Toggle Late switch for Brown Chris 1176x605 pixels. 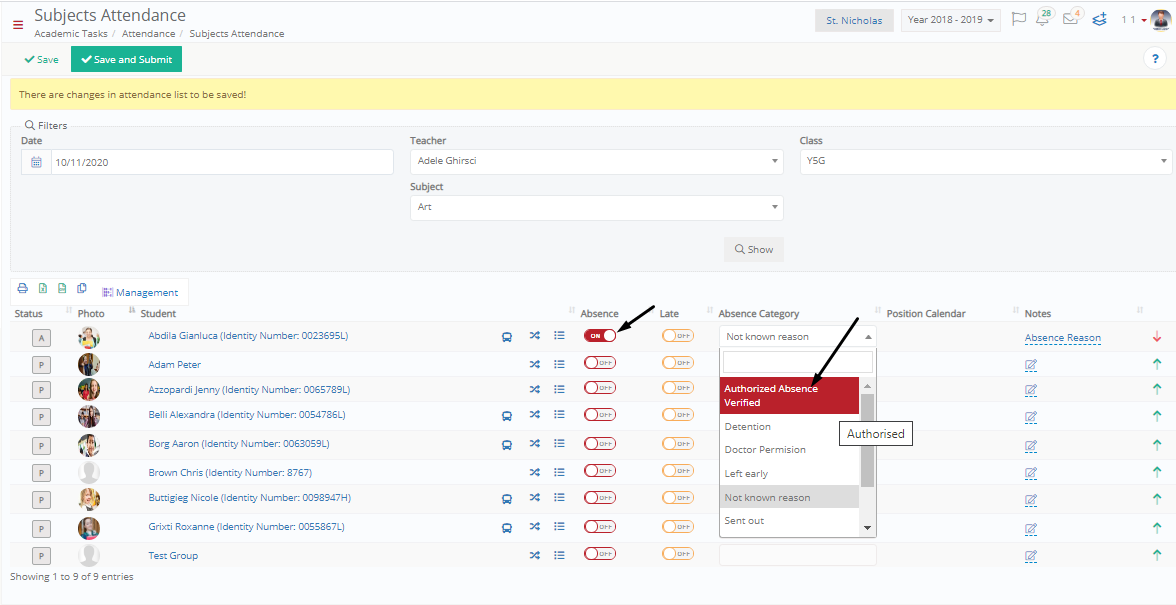(678, 471)
